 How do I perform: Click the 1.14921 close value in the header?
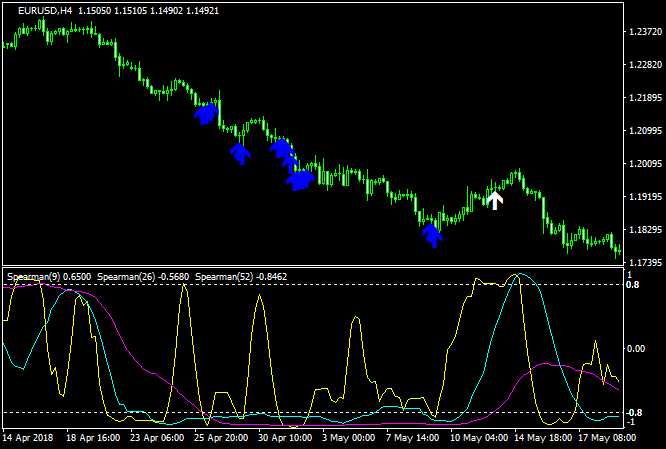tap(201, 11)
